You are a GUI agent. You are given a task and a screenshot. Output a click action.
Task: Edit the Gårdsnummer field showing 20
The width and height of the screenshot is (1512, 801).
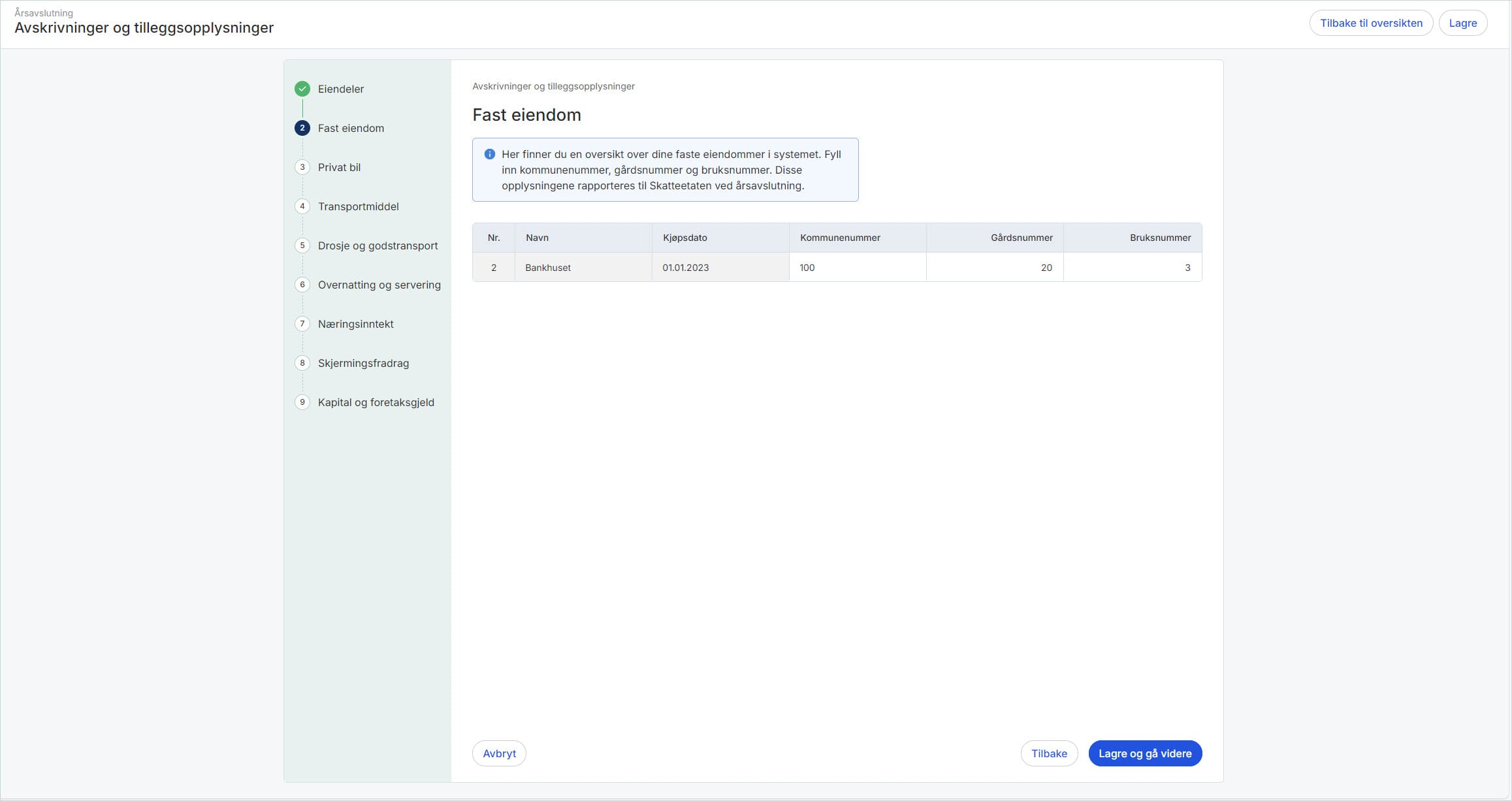point(994,268)
